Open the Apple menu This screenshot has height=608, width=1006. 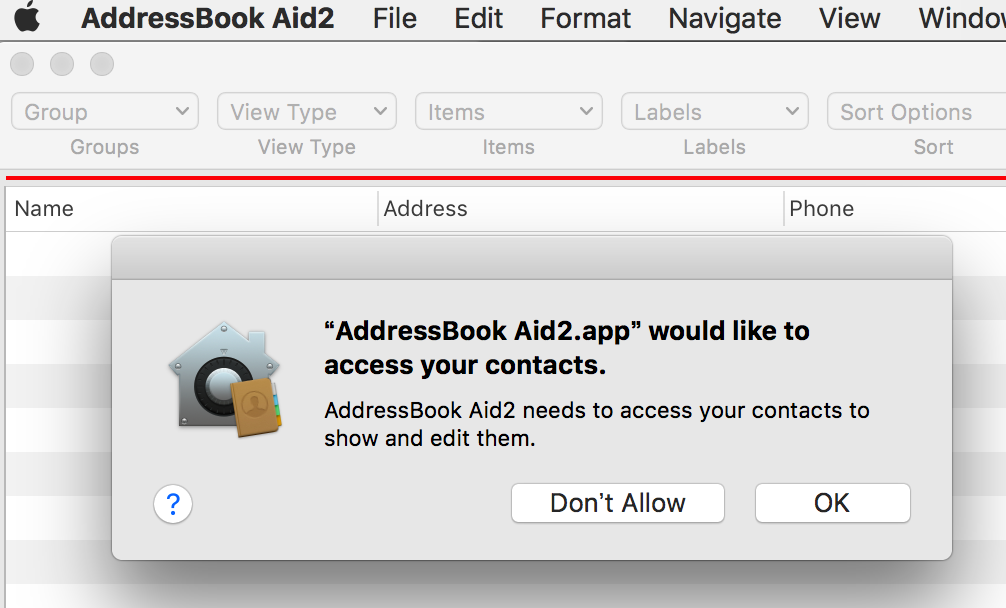coord(27,18)
